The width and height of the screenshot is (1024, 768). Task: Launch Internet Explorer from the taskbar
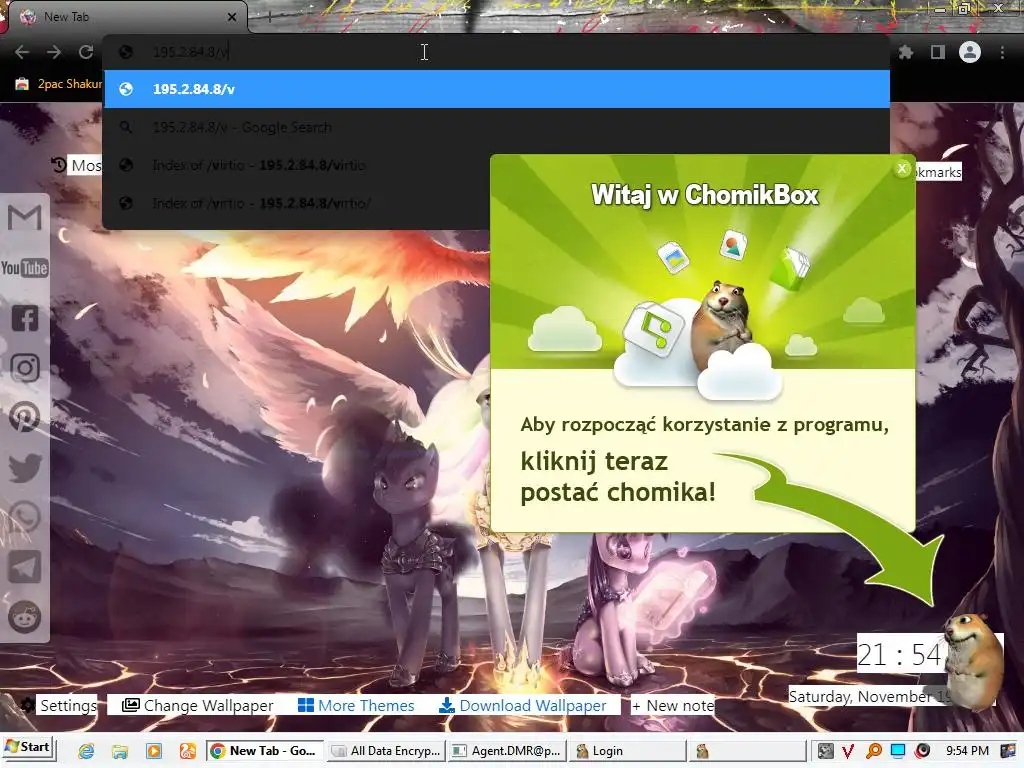(x=86, y=751)
